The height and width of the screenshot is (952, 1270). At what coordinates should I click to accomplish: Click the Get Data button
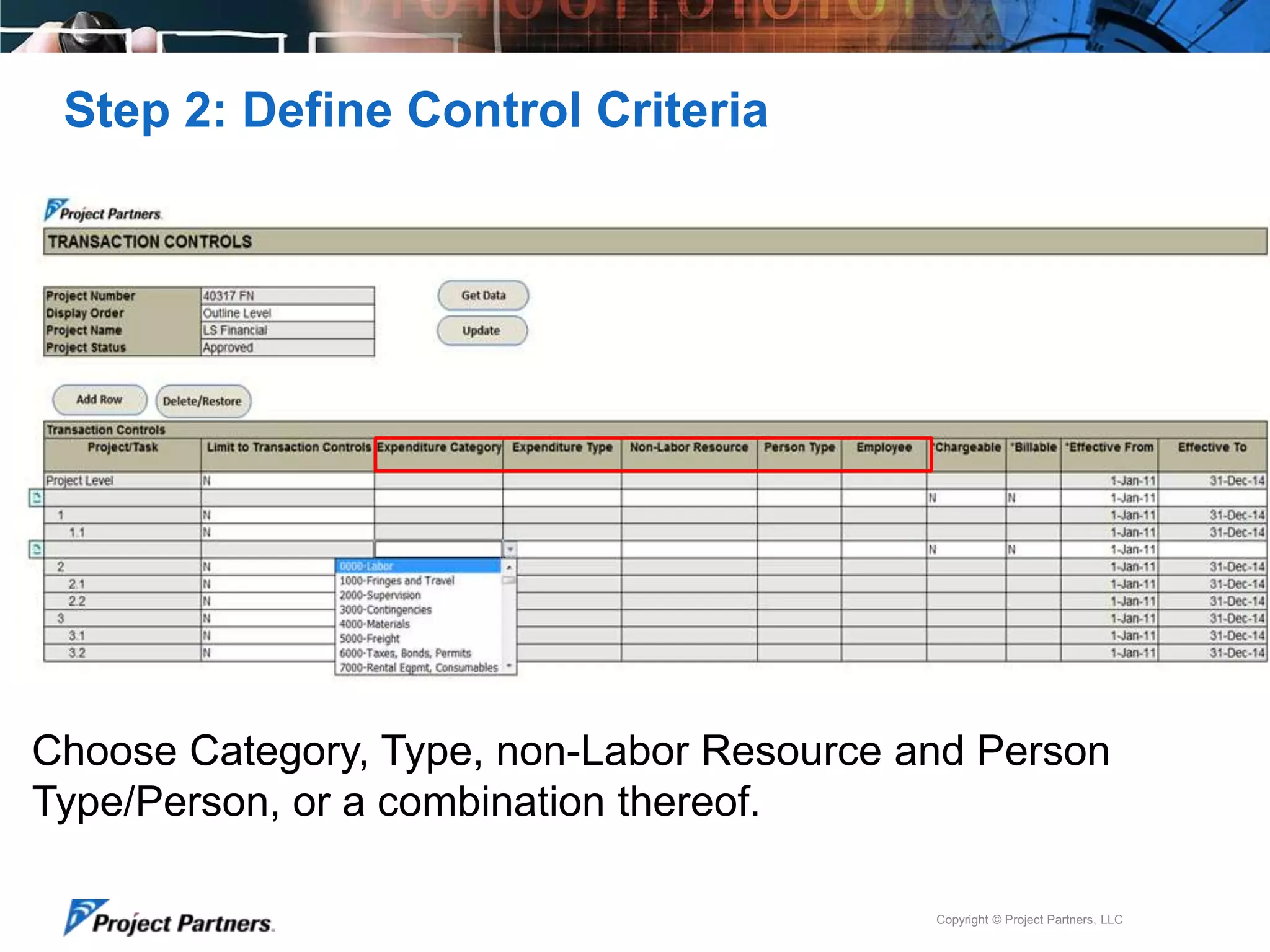click(x=483, y=296)
